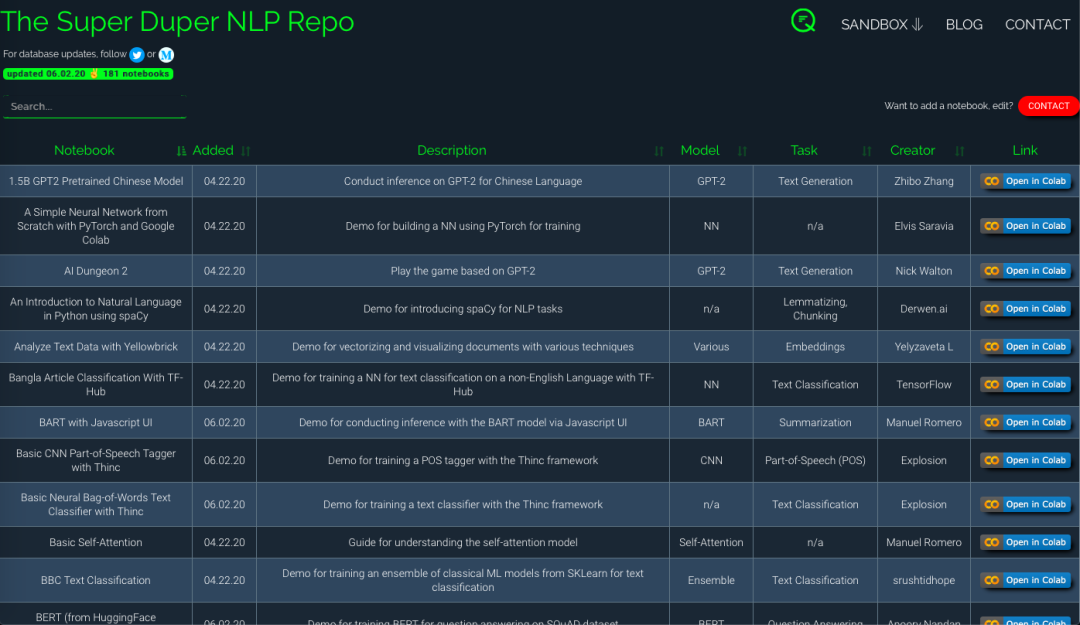Click 'Lemmatizing, Chunking' task cell
The width and height of the screenshot is (1080, 625).
tap(815, 309)
